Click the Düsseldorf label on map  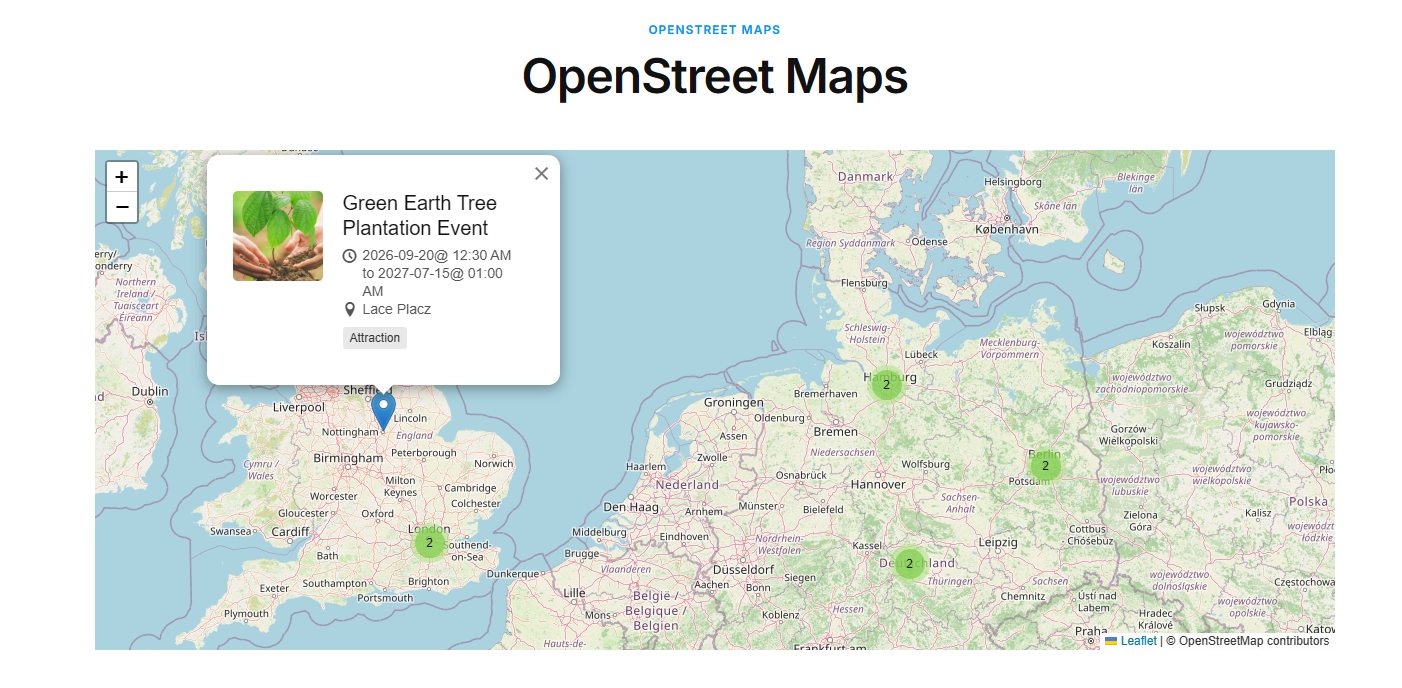pos(745,569)
